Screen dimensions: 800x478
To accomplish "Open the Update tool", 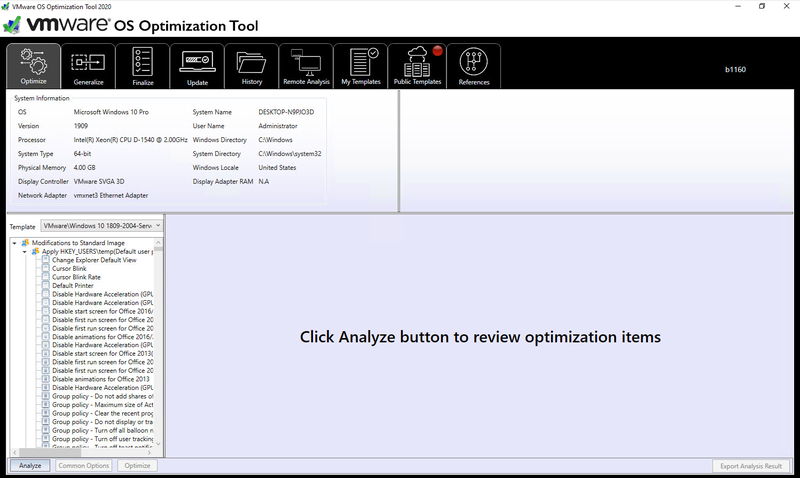I will click(x=197, y=66).
